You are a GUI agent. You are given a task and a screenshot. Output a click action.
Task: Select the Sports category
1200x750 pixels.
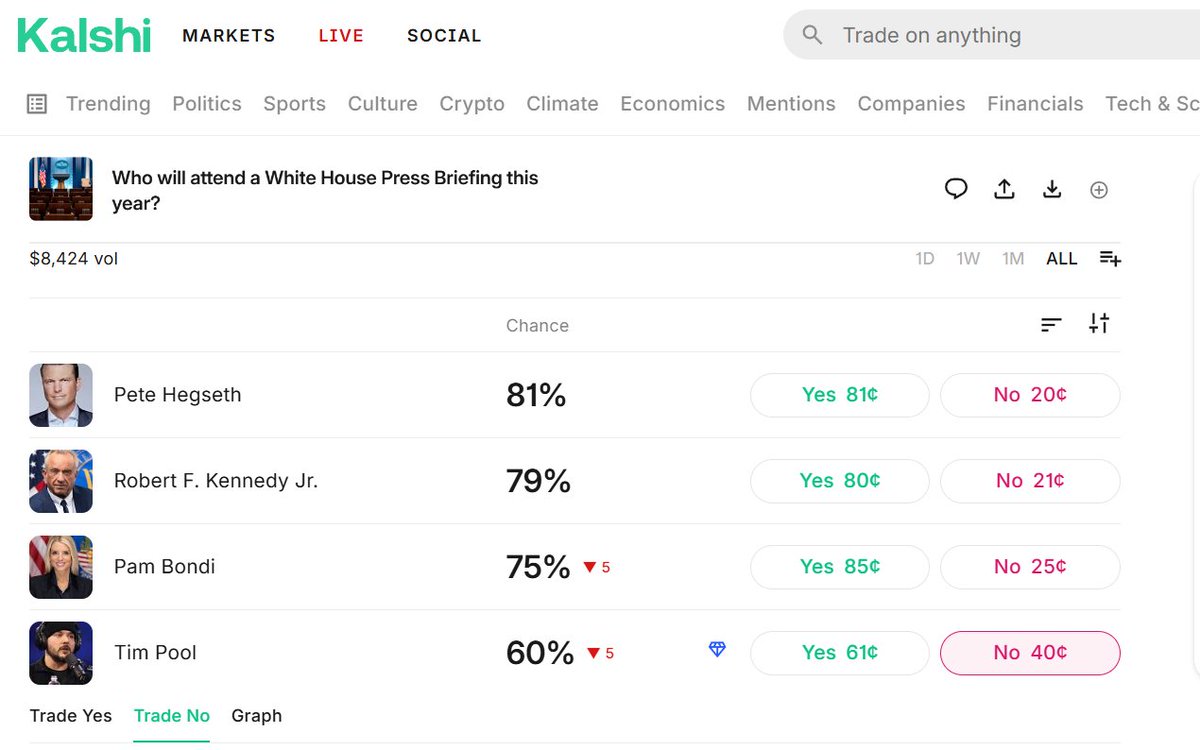coord(295,104)
